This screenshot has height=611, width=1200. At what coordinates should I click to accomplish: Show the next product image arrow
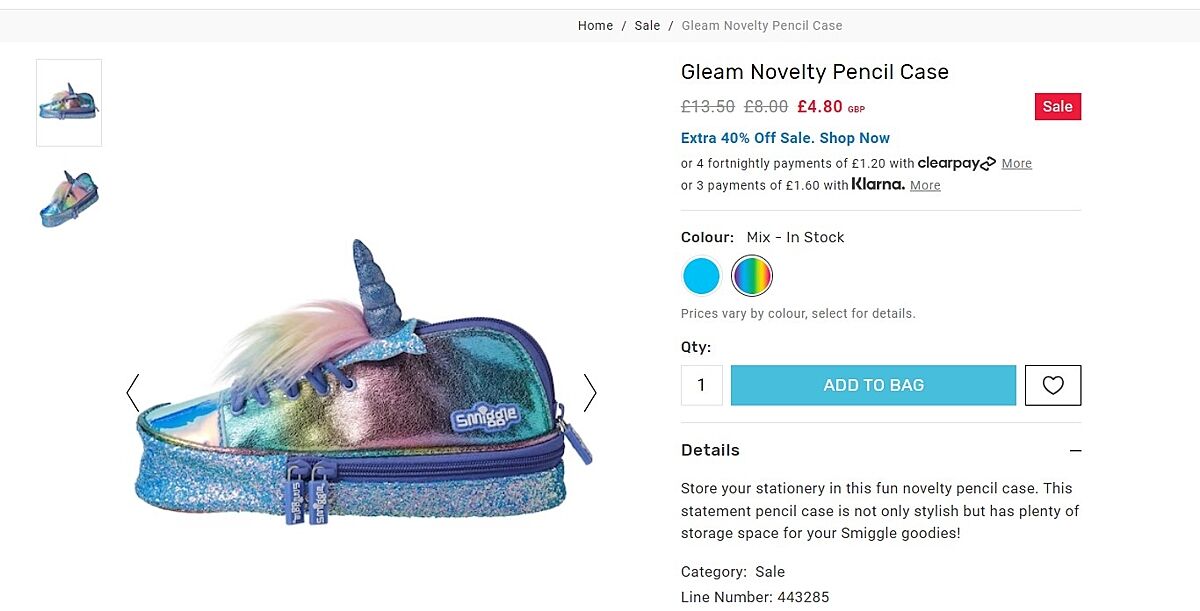click(589, 393)
